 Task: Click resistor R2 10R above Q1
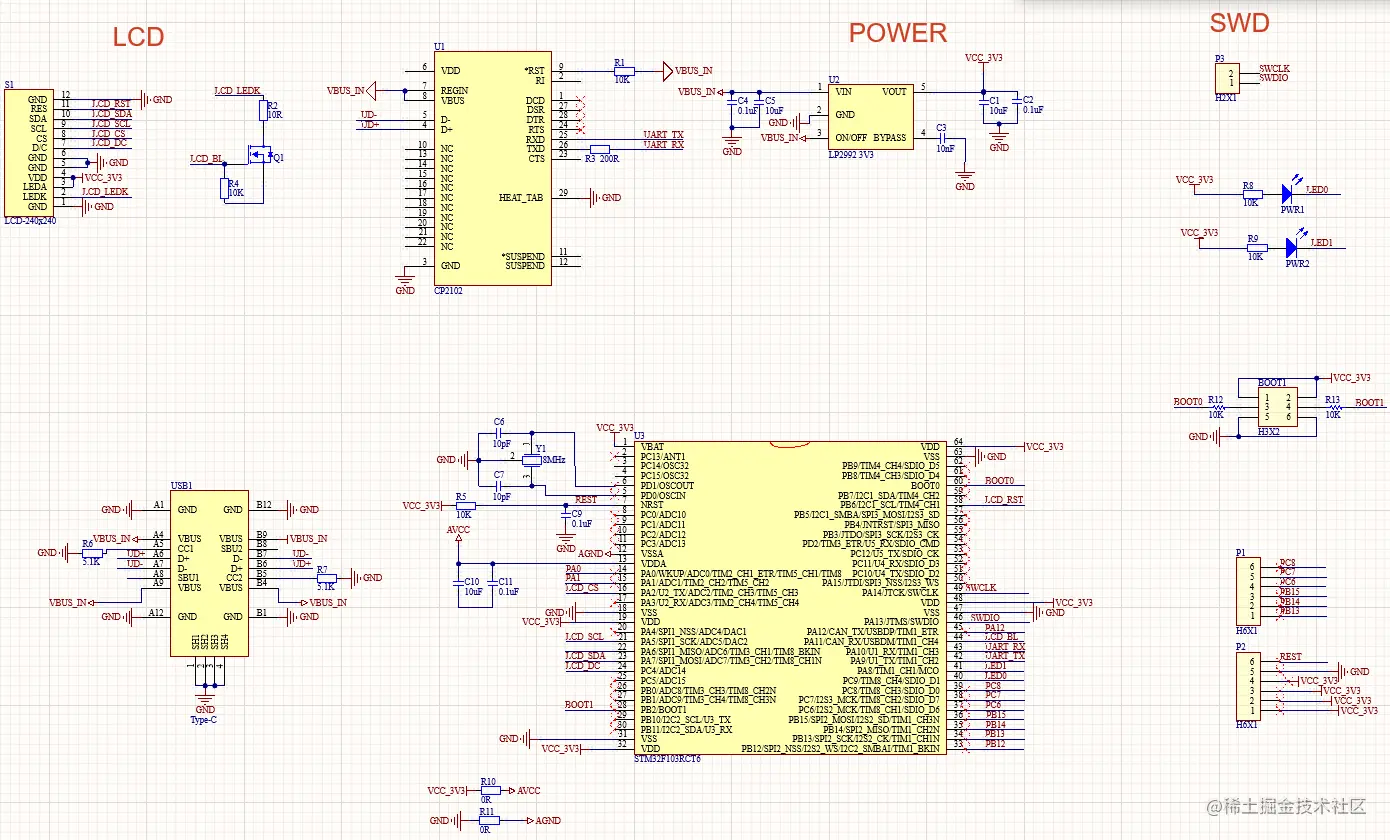pyautogui.click(x=265, y=113)
